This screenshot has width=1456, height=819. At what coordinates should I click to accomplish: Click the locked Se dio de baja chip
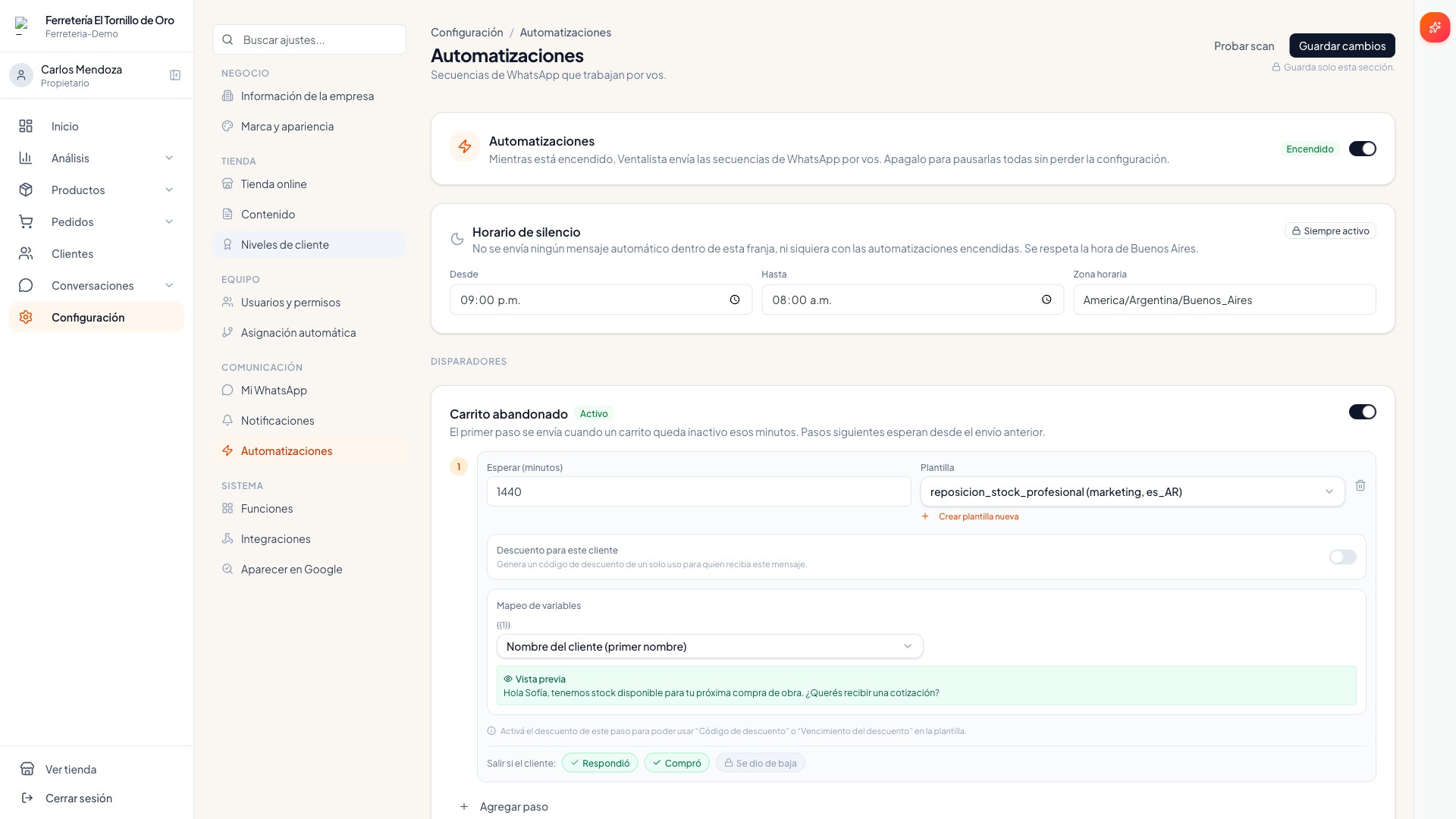pos(761,763)
